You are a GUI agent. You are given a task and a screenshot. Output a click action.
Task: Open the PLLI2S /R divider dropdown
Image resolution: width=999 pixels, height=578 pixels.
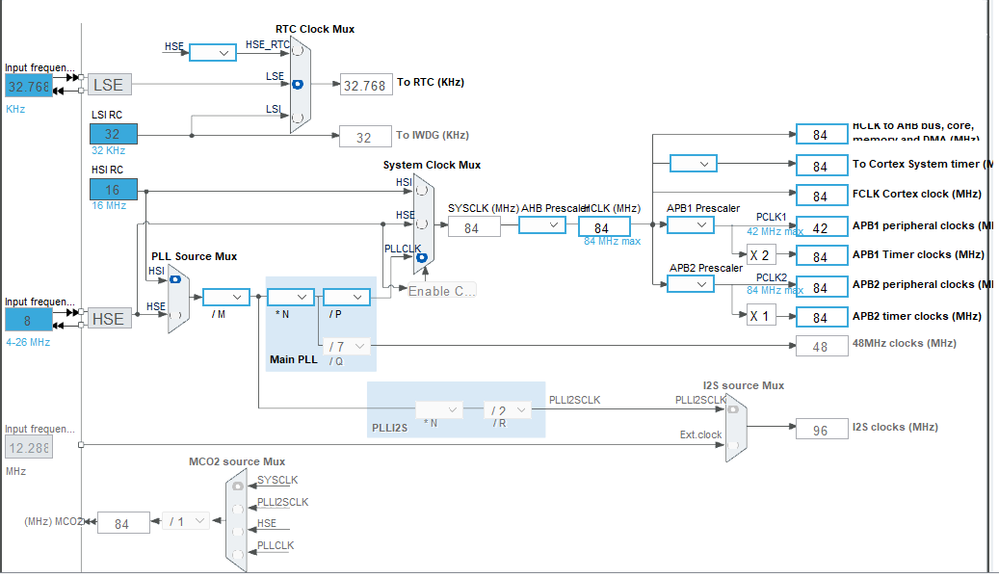click(507, 410)
